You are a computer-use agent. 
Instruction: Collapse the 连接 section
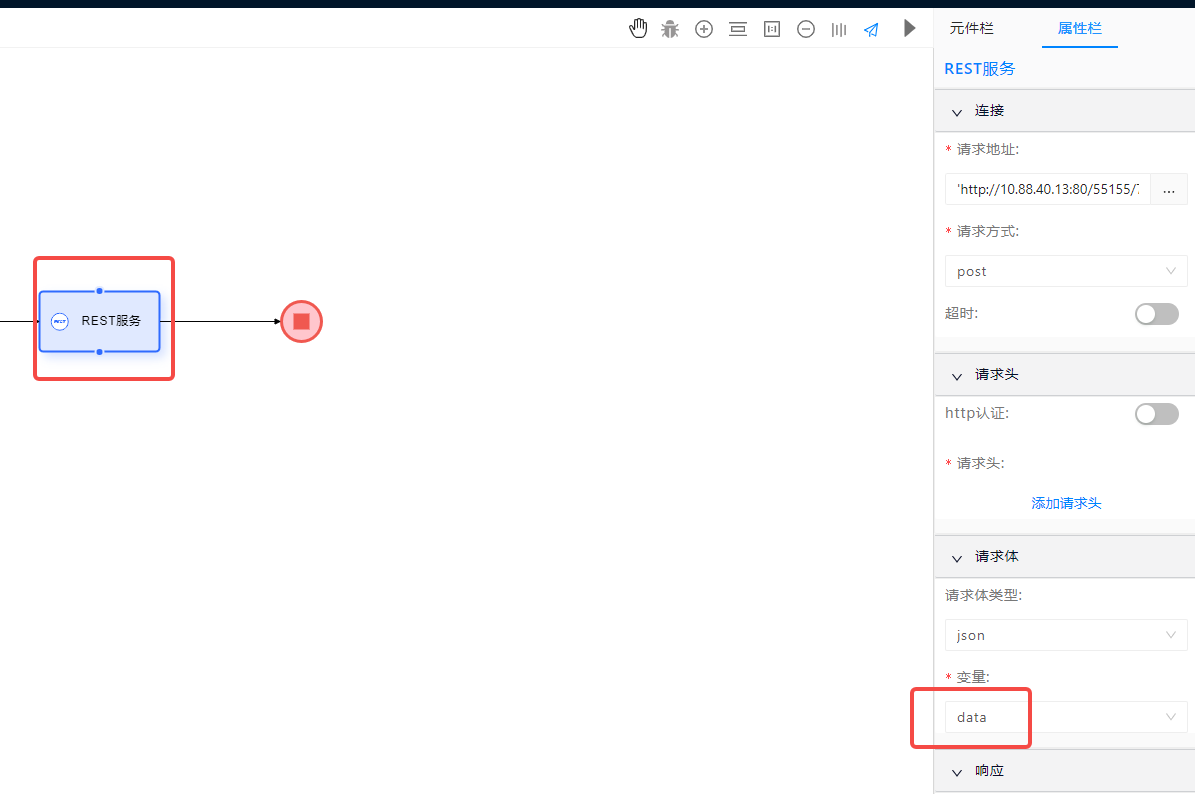pos(957,111)
